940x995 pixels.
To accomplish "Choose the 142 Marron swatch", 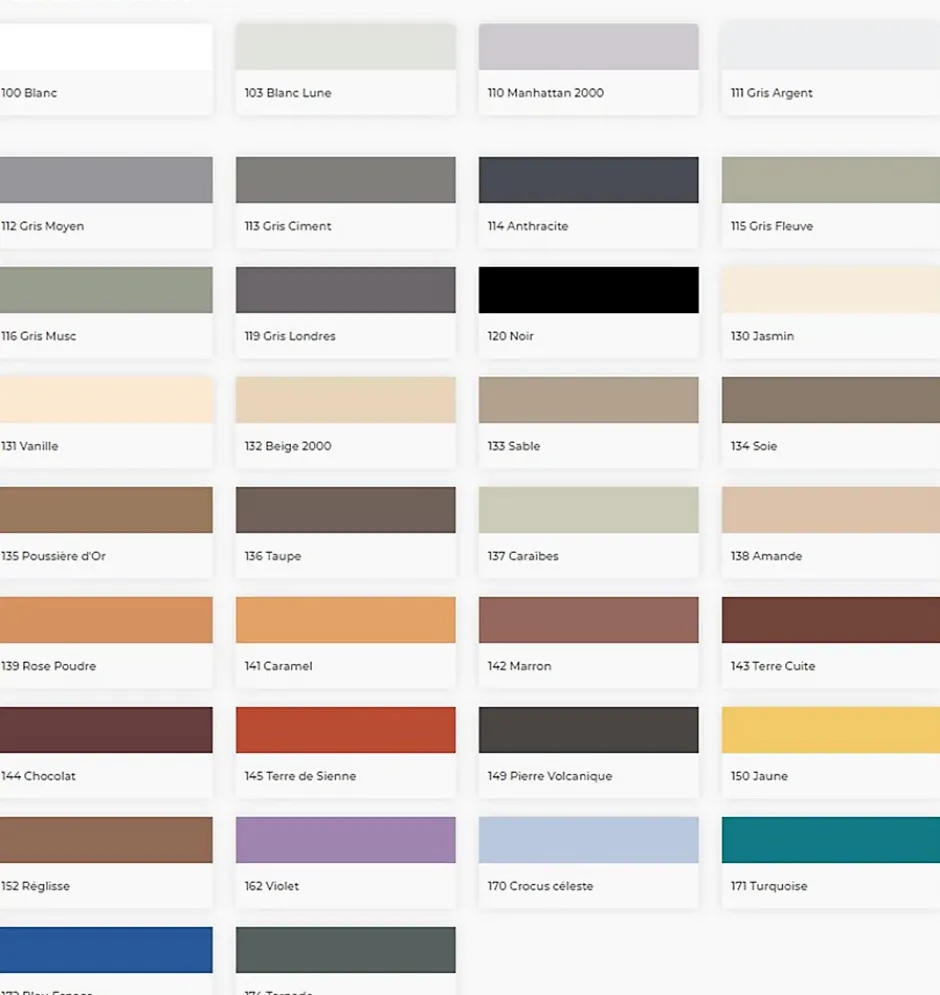I will (x=588, y=620).
